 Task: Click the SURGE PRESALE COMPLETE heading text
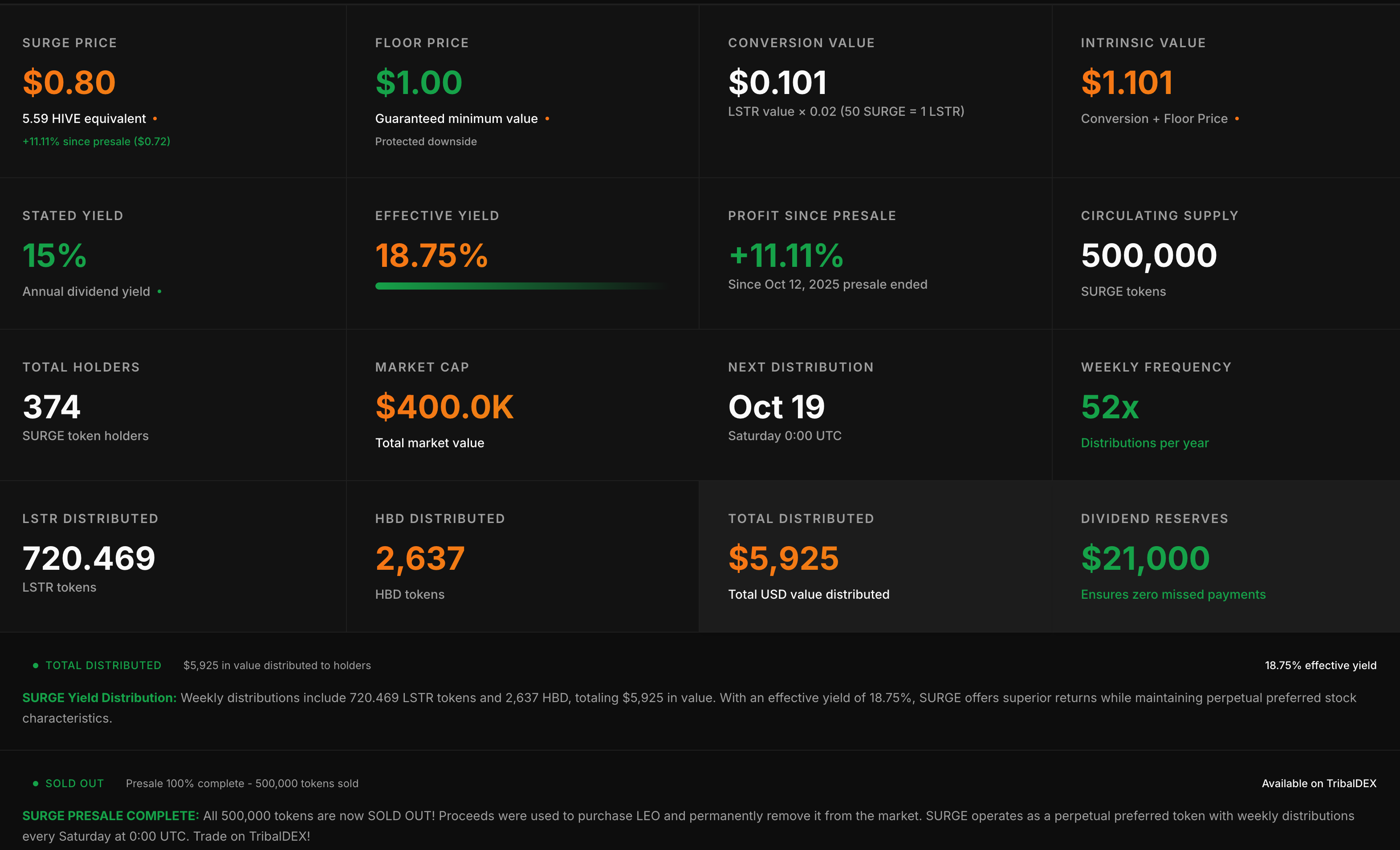point(111,816)
